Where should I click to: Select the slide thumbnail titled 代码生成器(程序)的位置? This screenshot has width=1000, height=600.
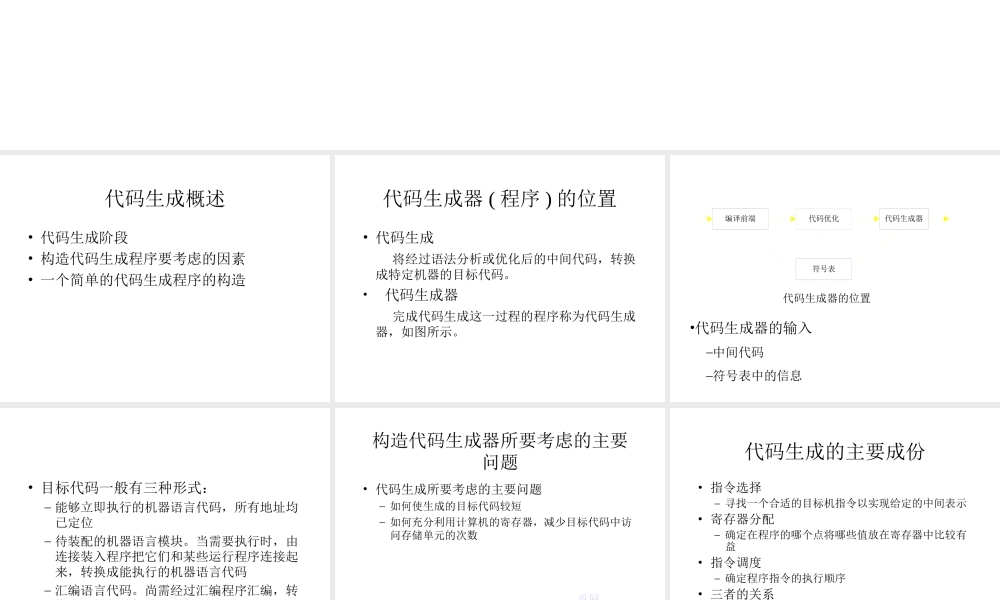tap(500, 278)
